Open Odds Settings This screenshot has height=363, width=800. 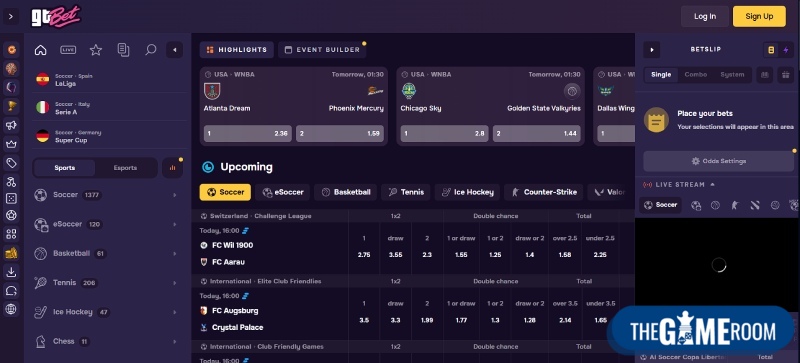718,161
